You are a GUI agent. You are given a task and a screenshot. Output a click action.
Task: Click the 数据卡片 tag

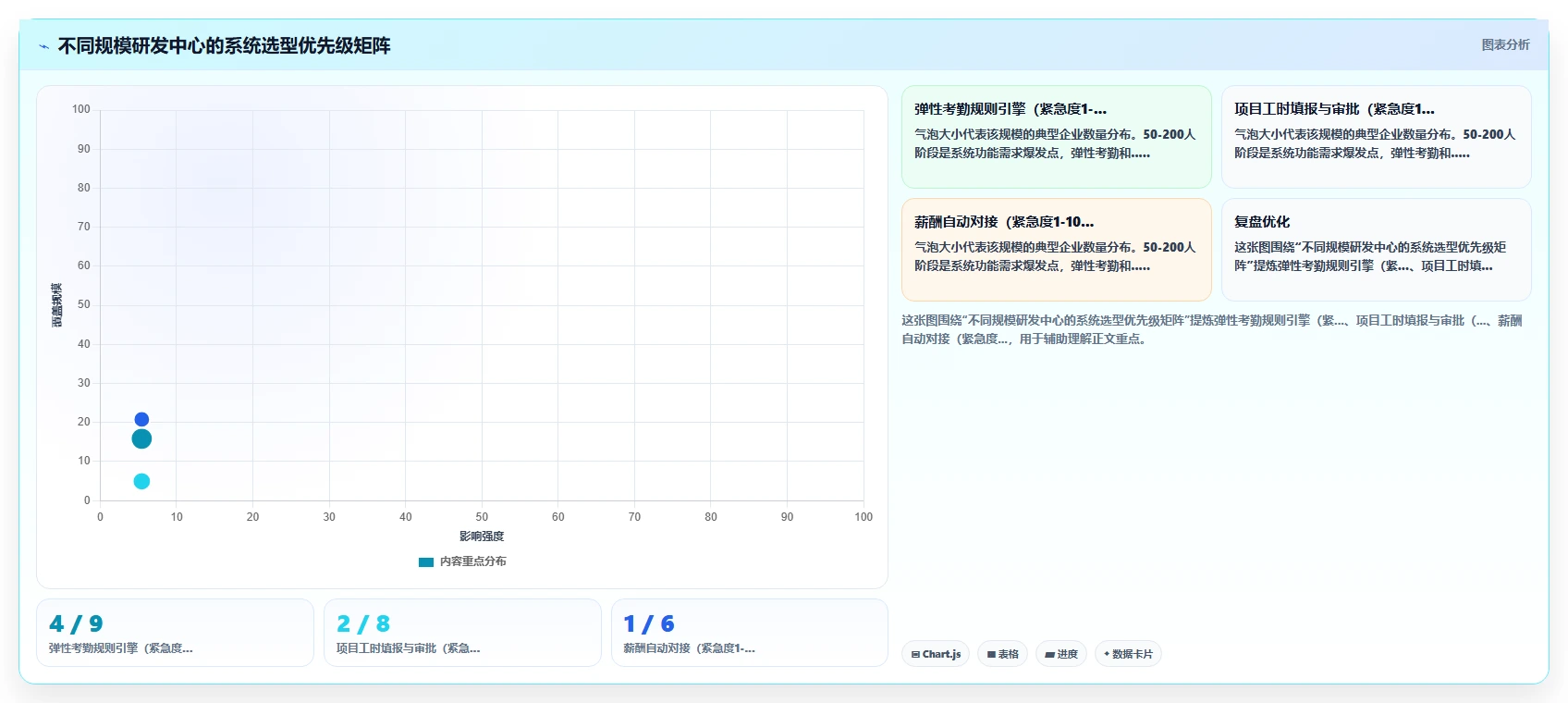coord(1128,654)
